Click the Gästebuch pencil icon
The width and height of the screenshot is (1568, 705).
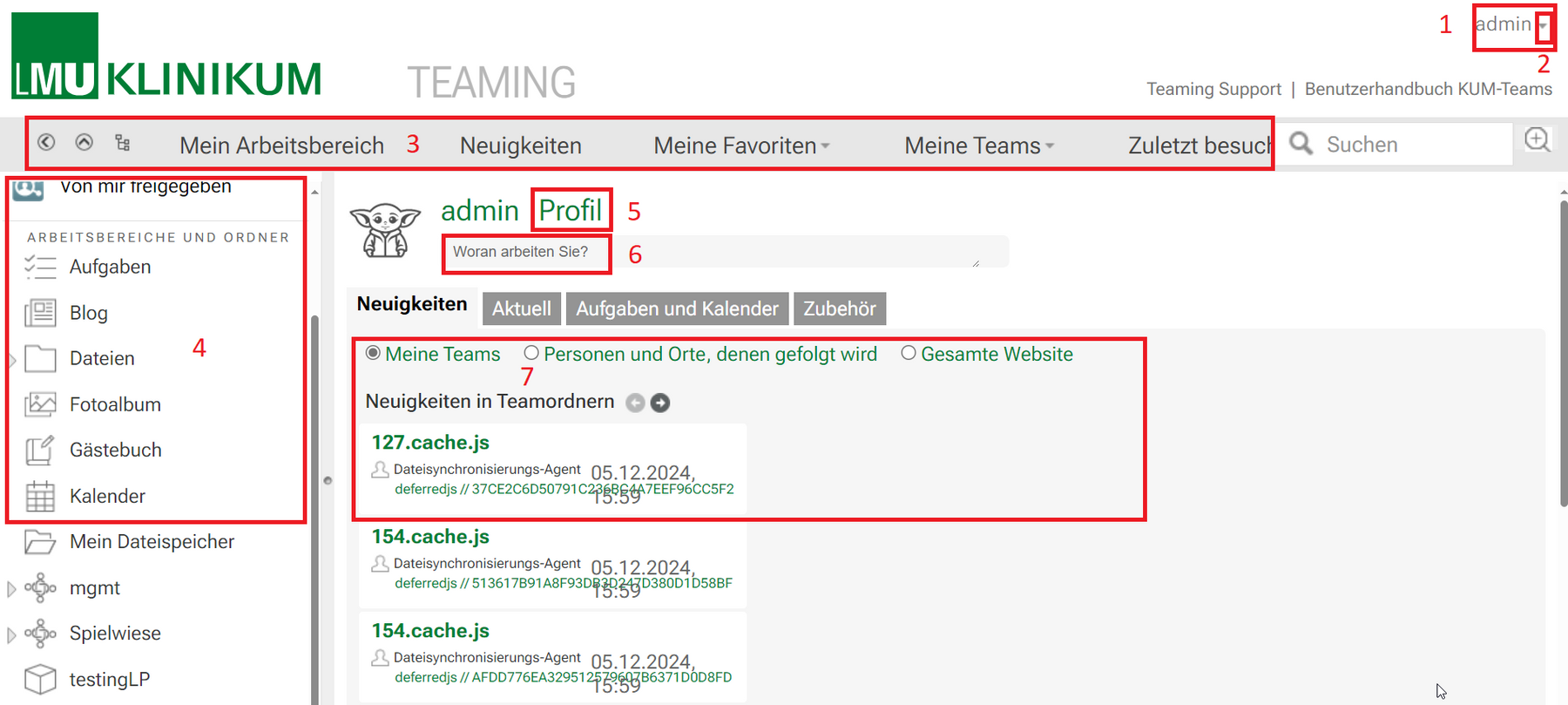[40, 450]
